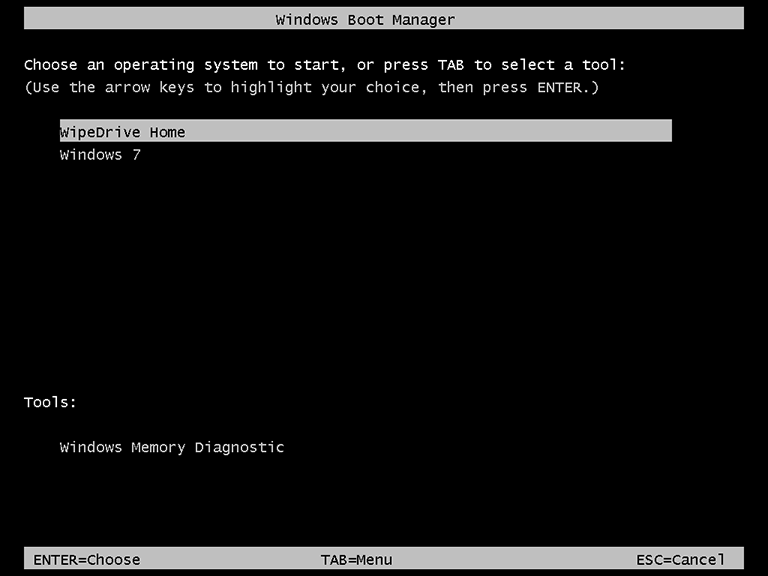This screenshot has width=768, height=576.
Task: Click the word 'Memory' in the tools entry
Action: point(158,448)
